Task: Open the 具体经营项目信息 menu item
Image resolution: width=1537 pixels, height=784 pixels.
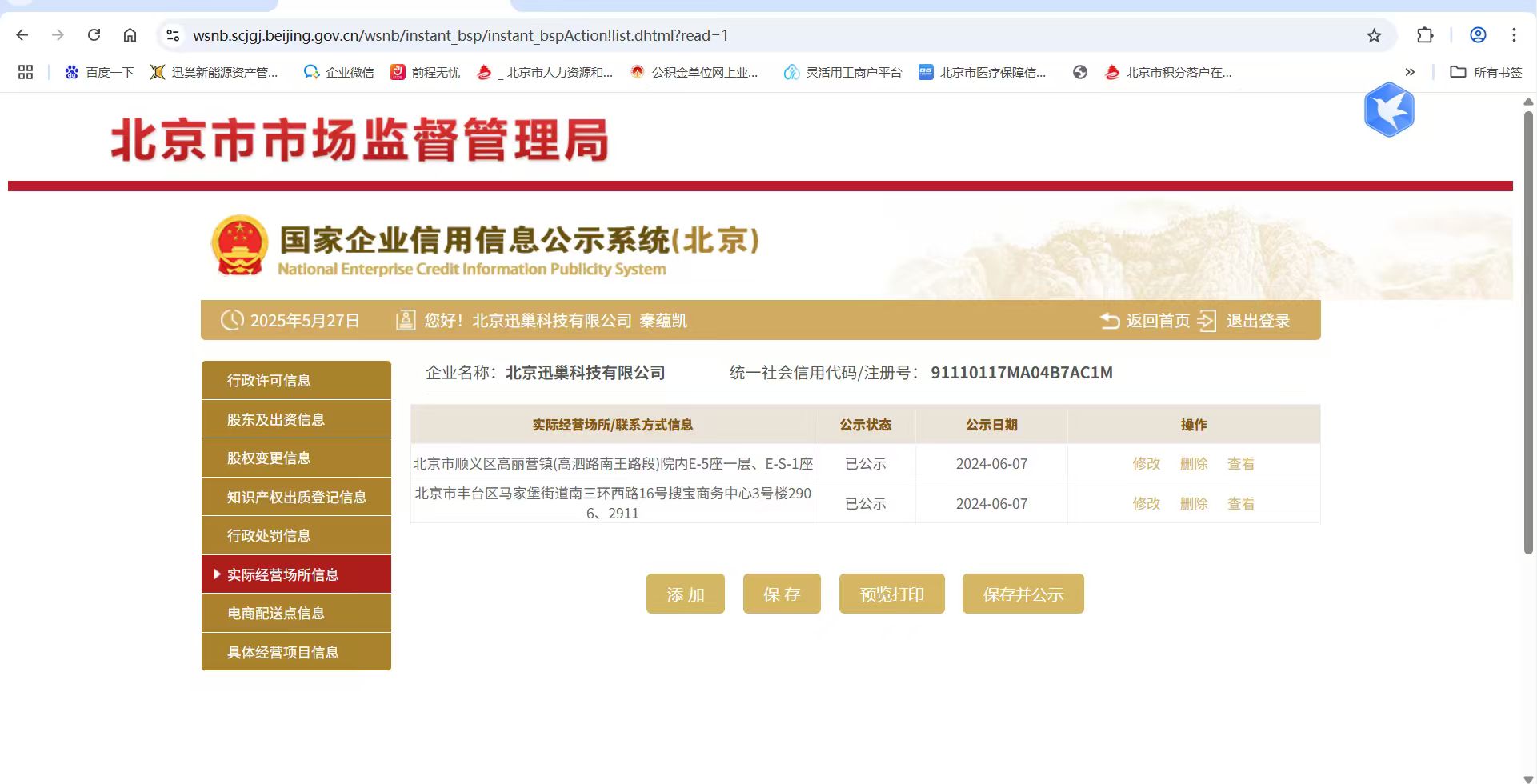Action: [296, 652]
